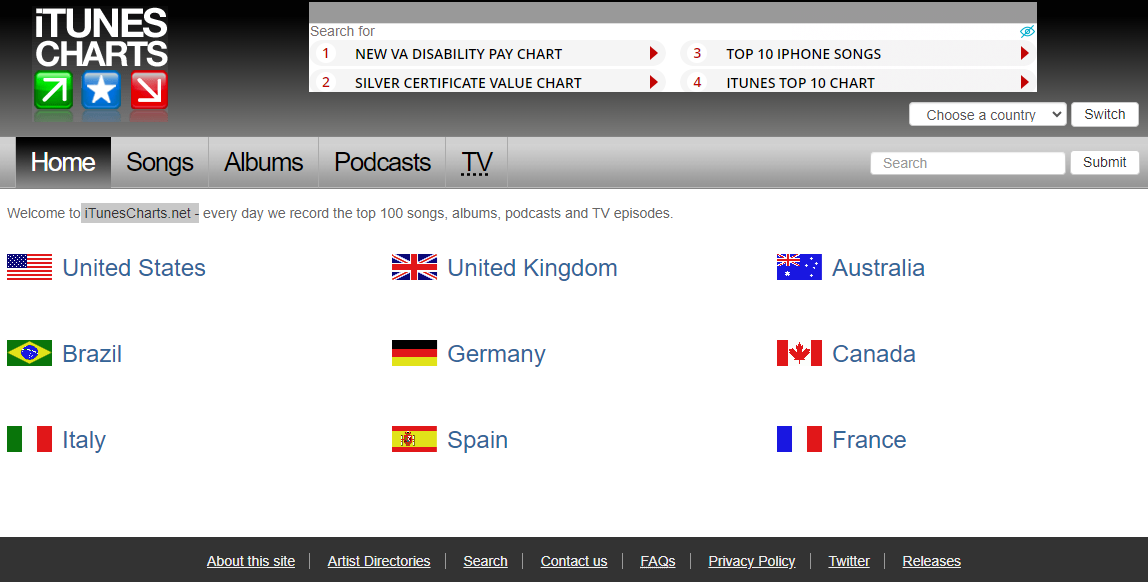Open Artist Directories footer link

point(379,561)
